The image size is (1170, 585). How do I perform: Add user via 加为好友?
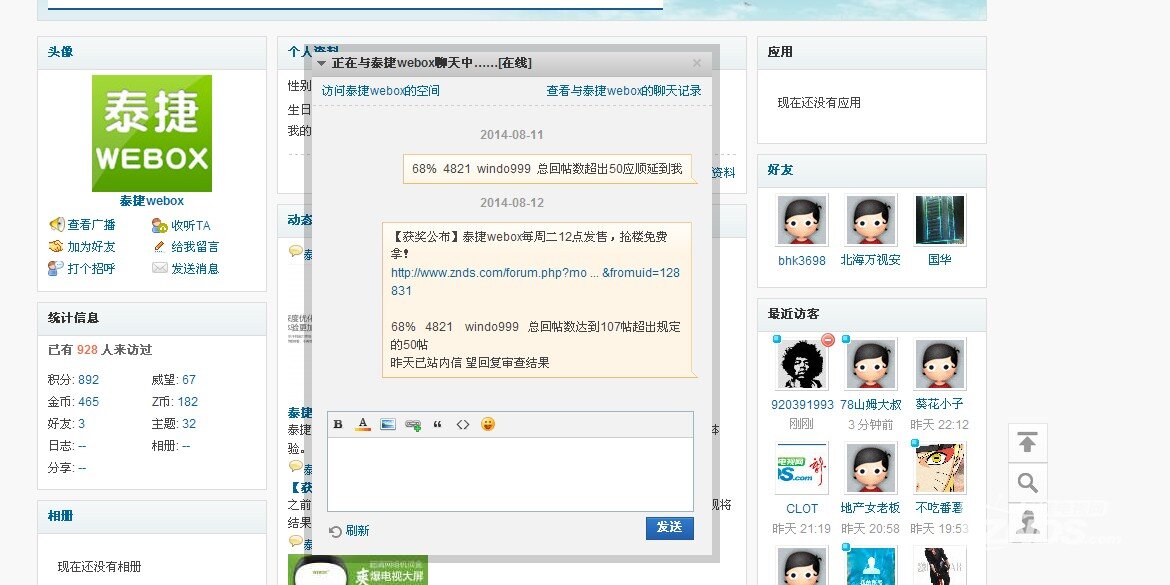tap(91, 246)
